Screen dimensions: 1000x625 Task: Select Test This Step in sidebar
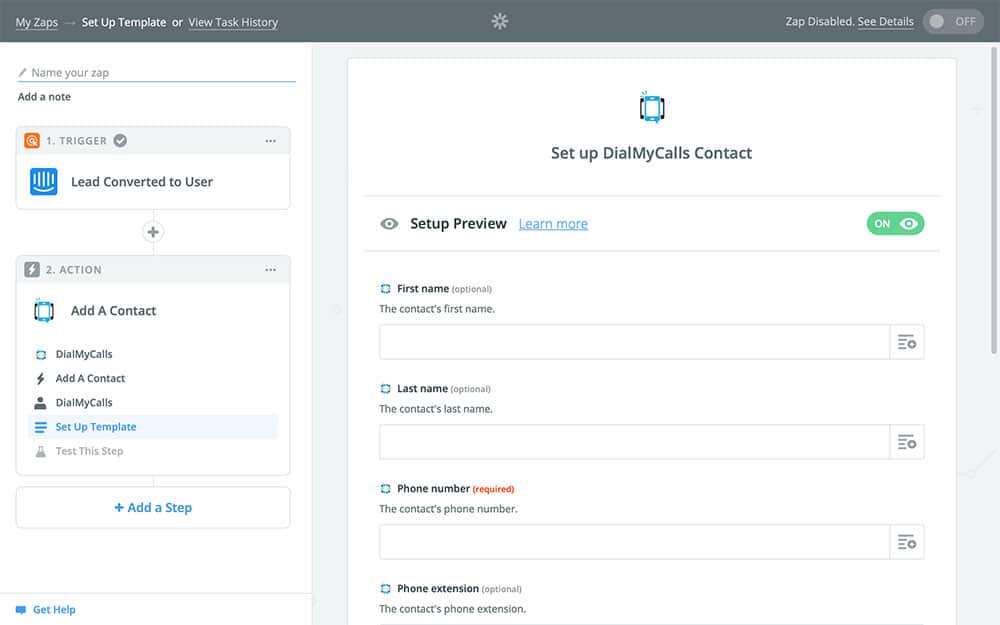click(x=89, y=451)
